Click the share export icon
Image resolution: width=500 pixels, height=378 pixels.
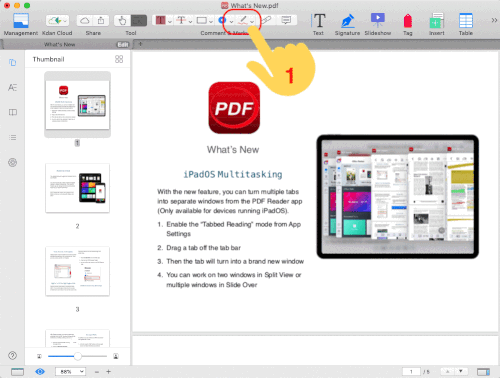[x=101, y=21]
